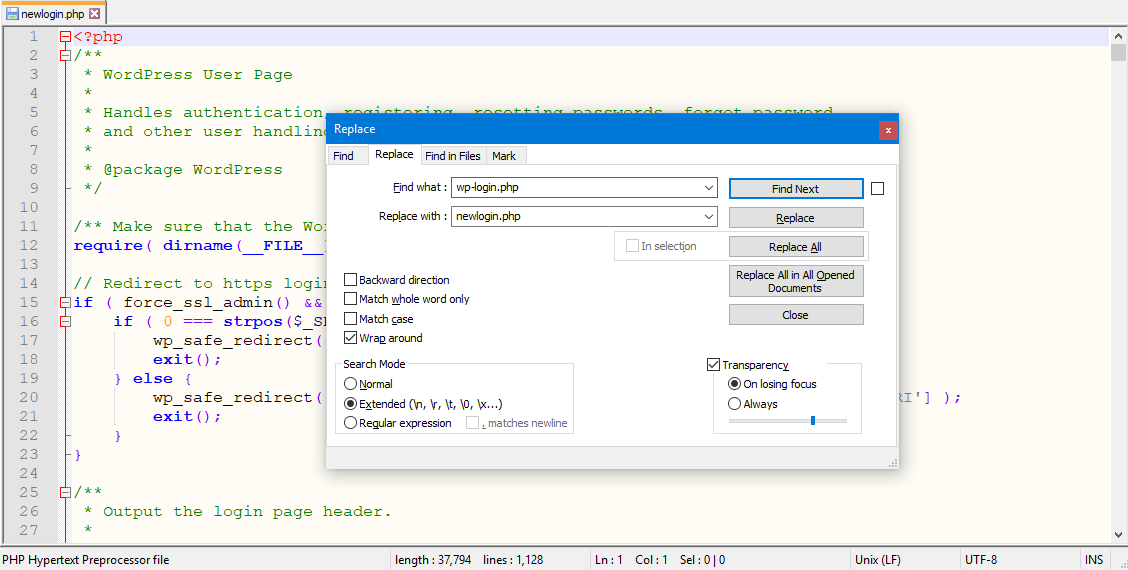The height and width of the screenshot is (570, 1128).
Task: Open the Mark tab
Action: (504, 155)
